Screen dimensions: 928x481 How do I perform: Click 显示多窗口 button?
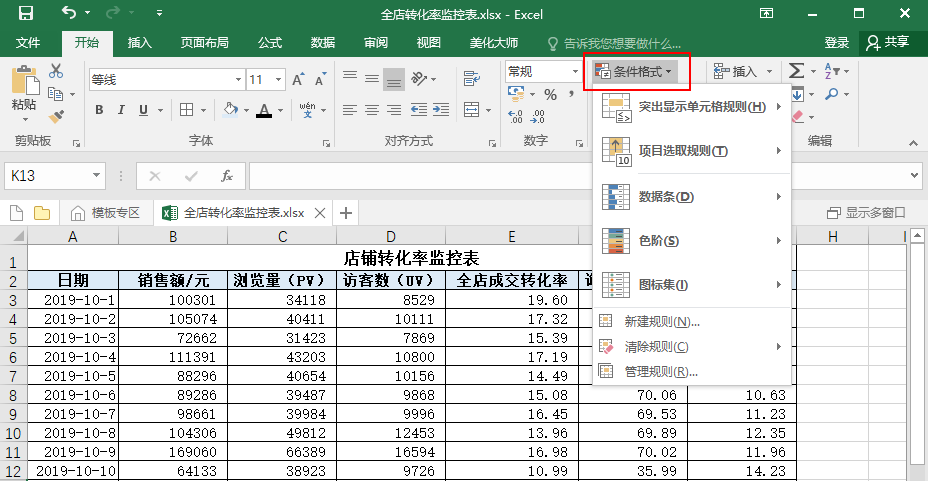[x=866, y=212]
